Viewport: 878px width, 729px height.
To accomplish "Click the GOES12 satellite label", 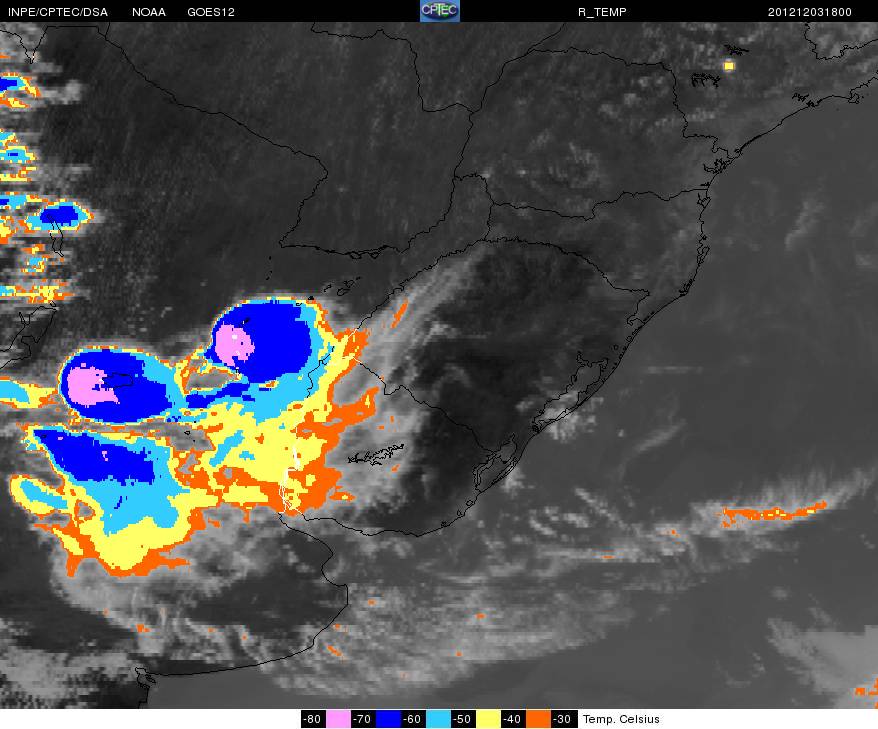I will tap(211, 12).
